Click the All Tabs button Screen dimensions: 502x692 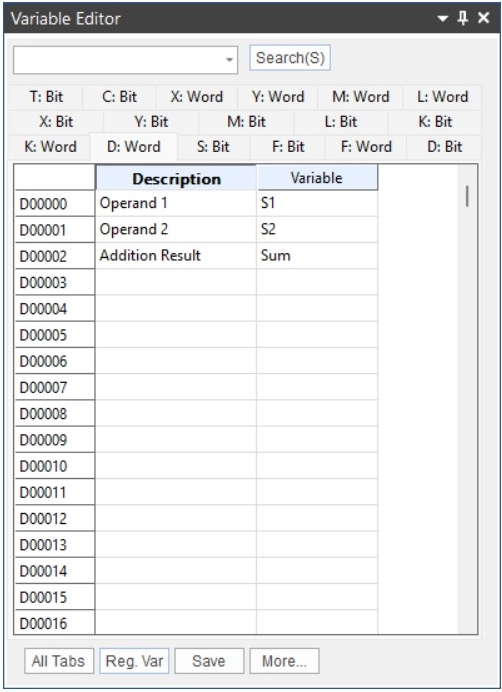tap(59, 661)
